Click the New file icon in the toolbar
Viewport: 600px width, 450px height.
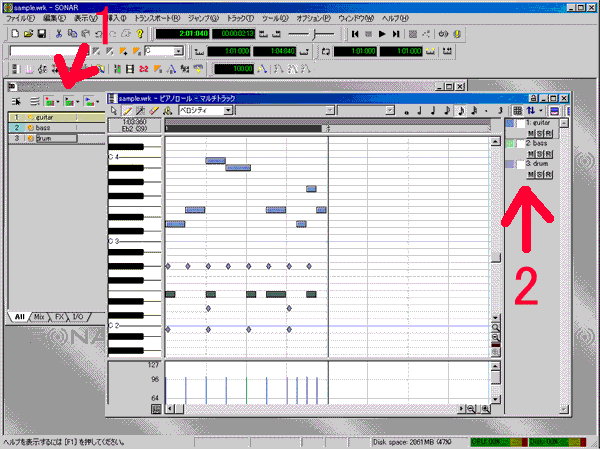pos(15,34)
